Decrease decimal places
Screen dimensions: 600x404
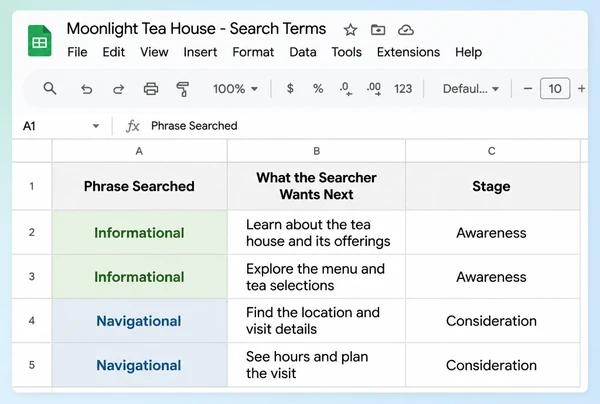click(346, 89)
